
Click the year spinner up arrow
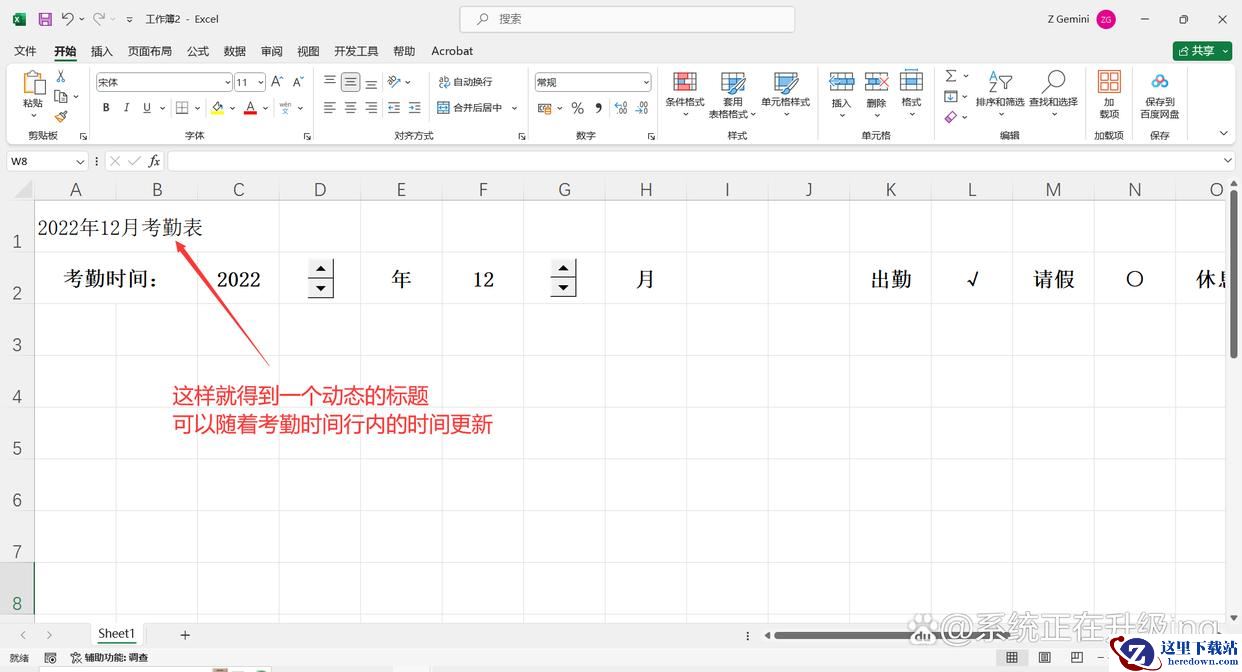click(320, 268)
